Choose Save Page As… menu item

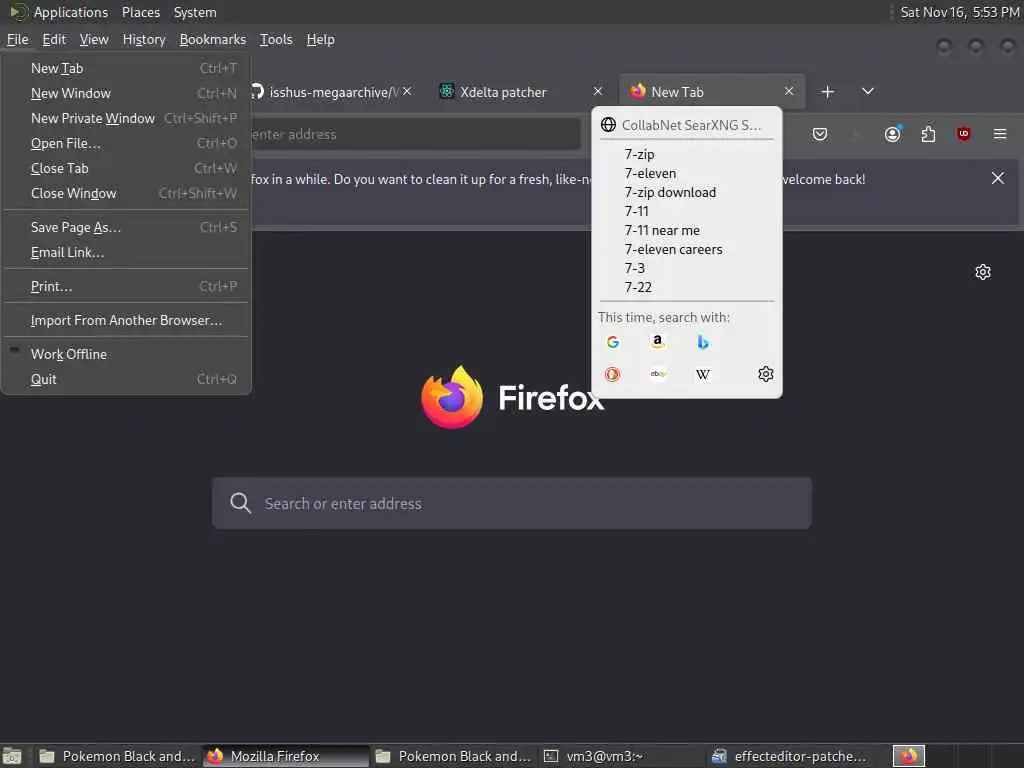coord(127,227)
